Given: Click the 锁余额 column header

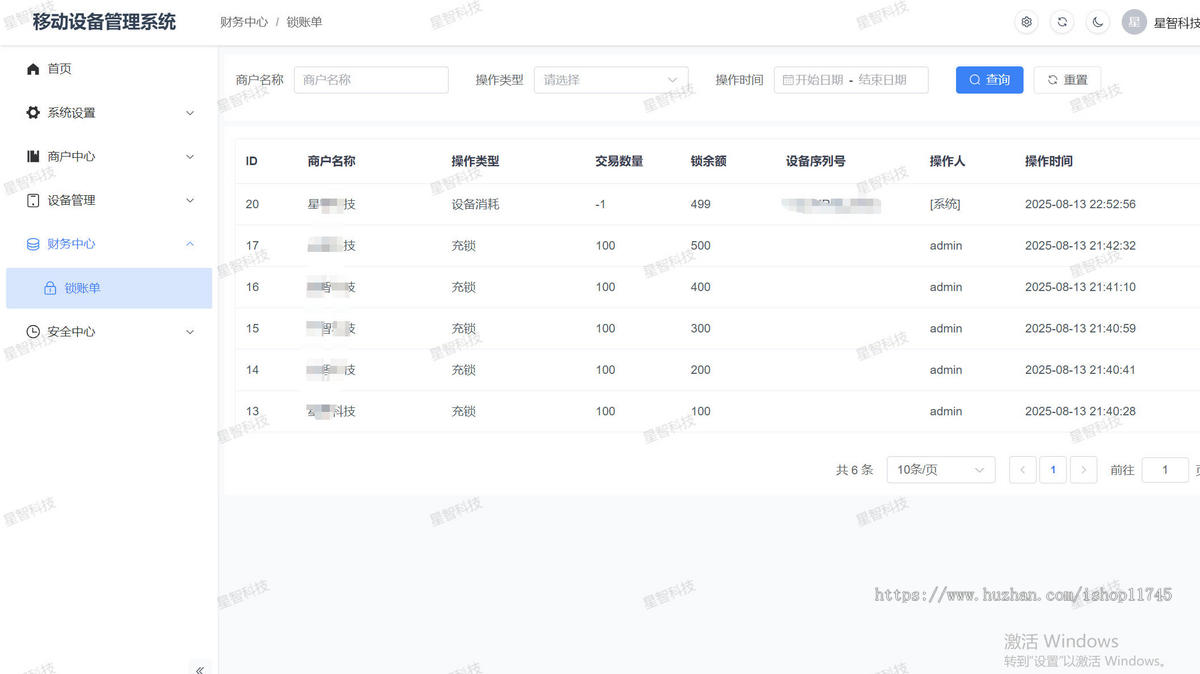Looking at the screenshot, I should point(708,161).
